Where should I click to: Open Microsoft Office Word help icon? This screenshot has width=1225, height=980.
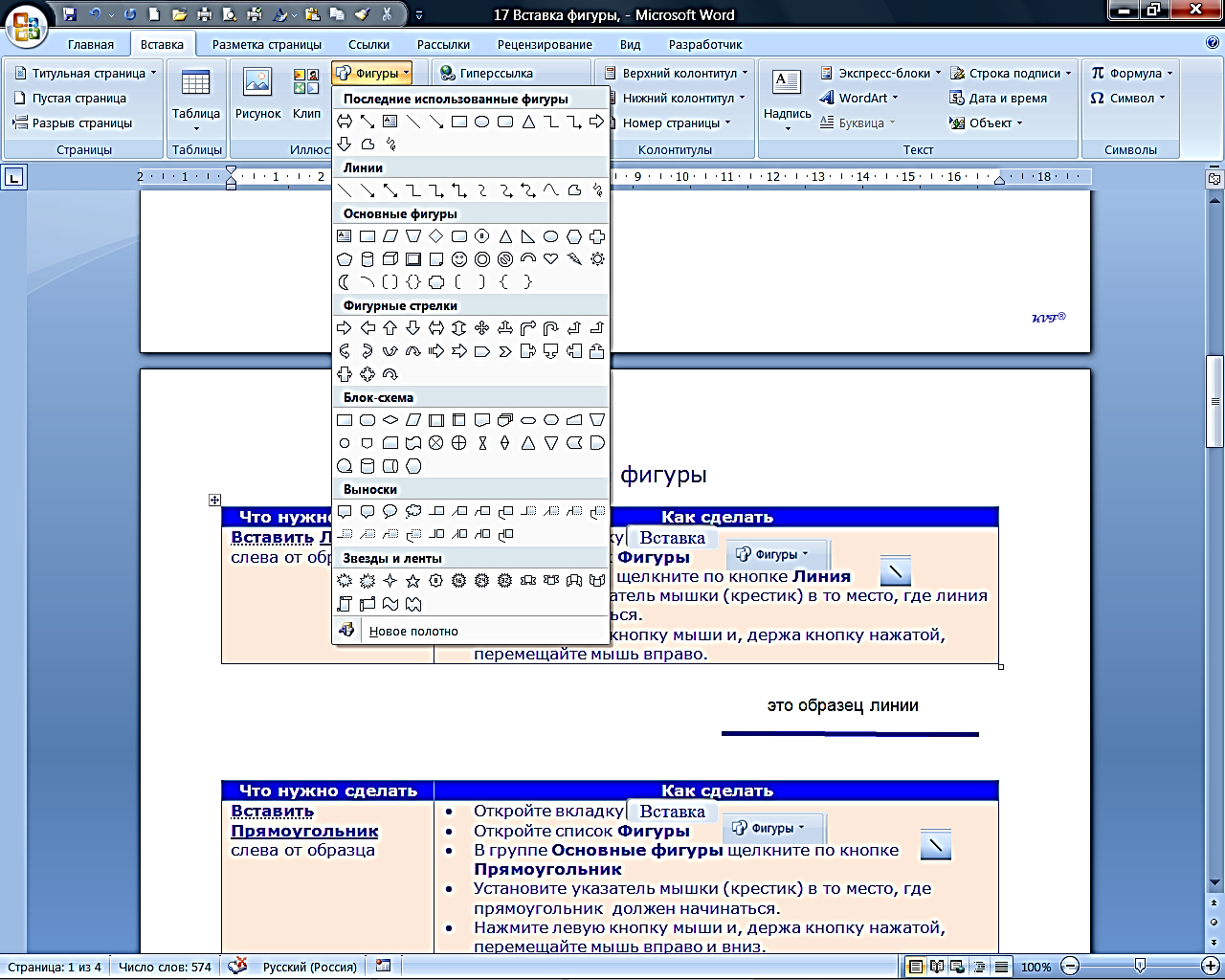[x=1213, y=43]
